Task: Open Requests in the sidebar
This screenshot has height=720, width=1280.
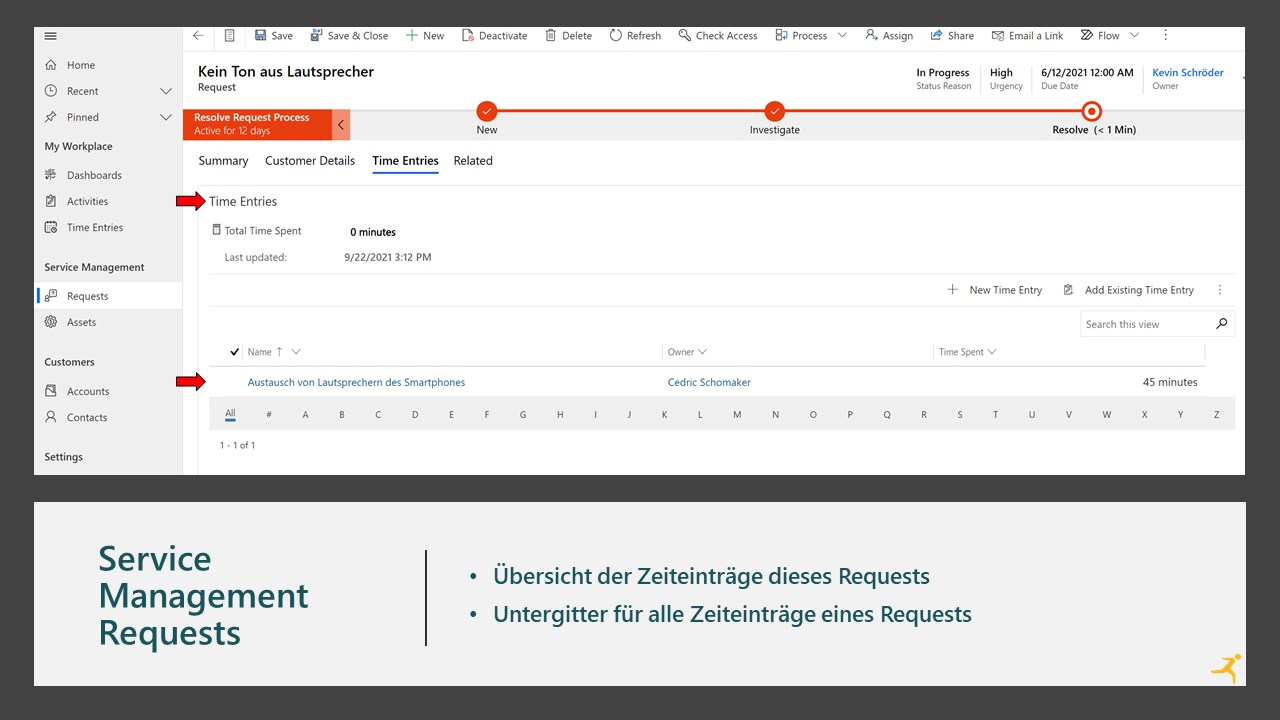Action: pos(108,296)
